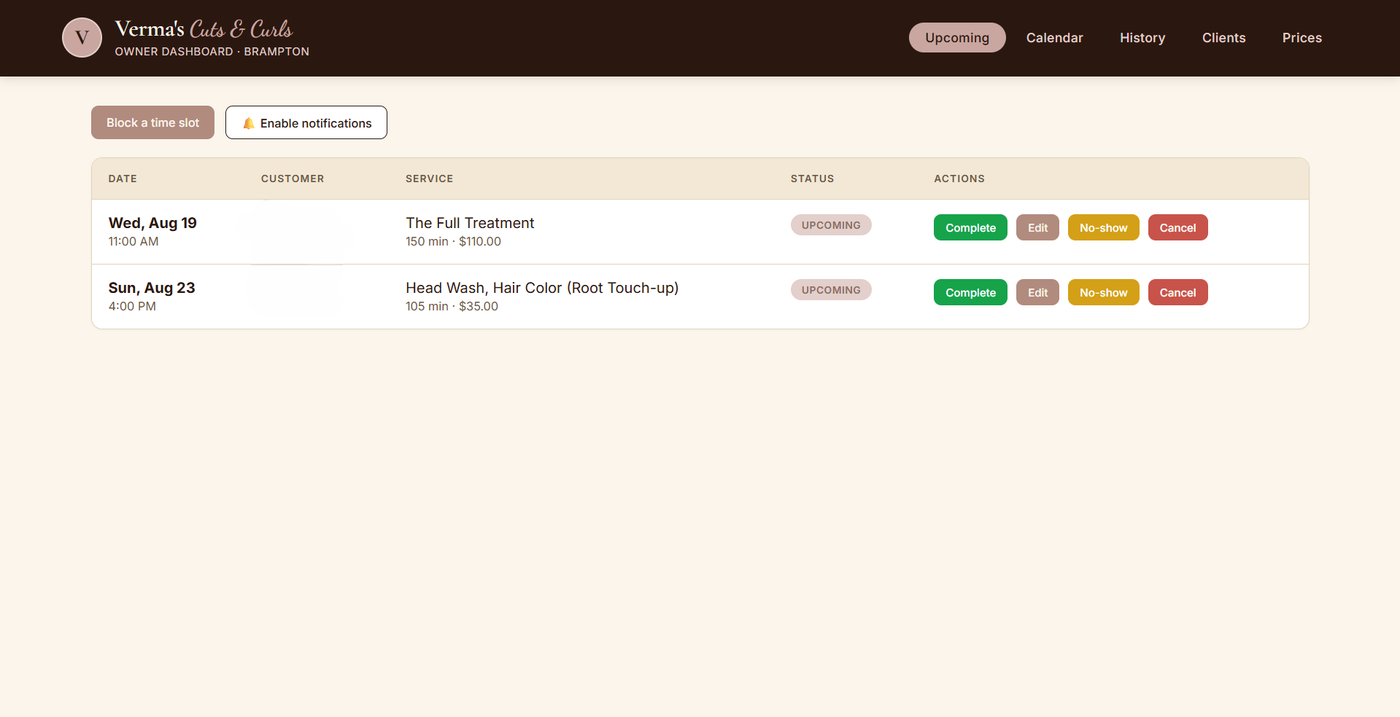1400x717 pixels.
Task: Click Upcoming status badge for Full Treatment
Action: click(831, 225)
